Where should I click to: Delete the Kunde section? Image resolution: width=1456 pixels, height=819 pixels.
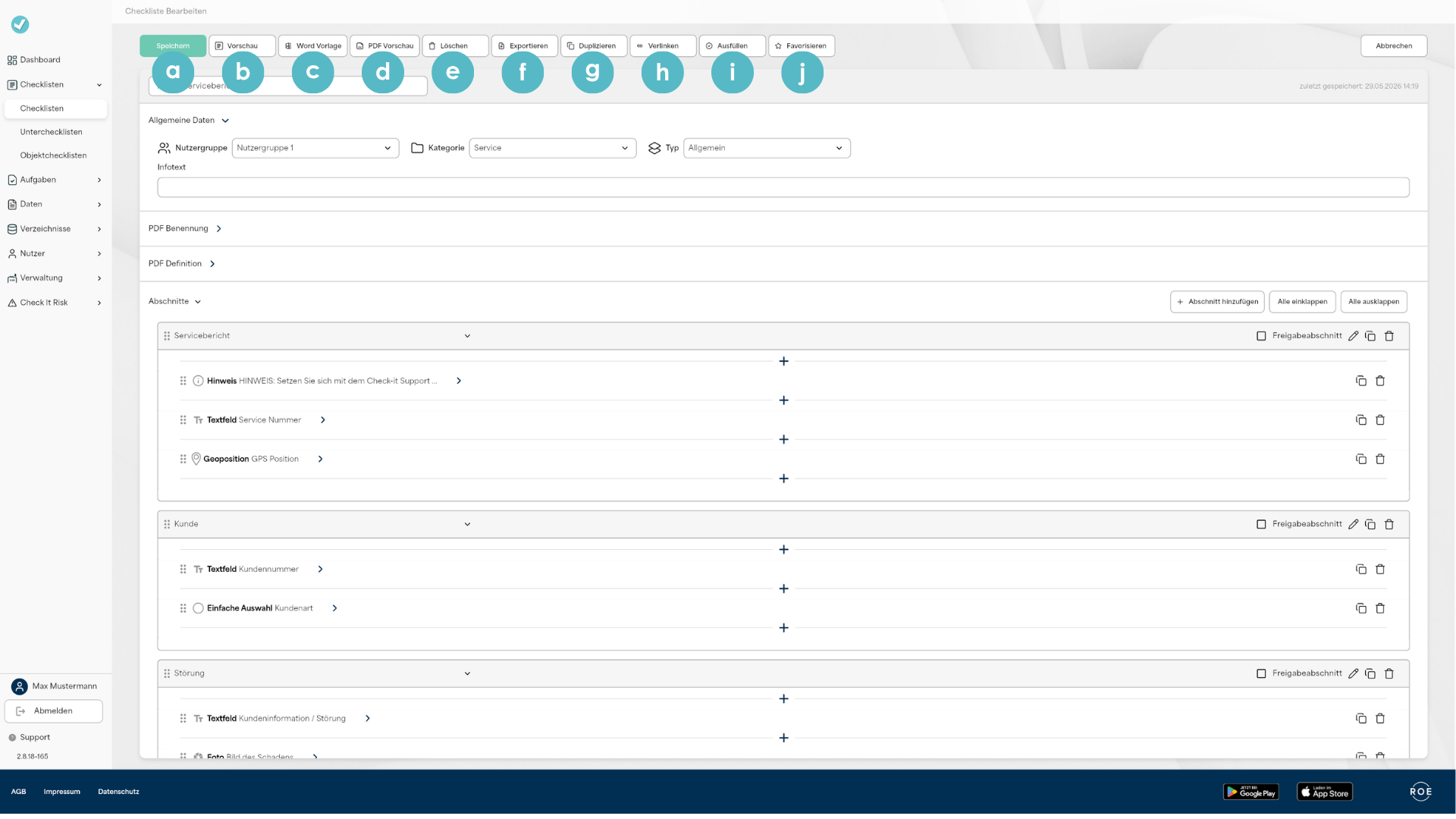click(1389, 524)
